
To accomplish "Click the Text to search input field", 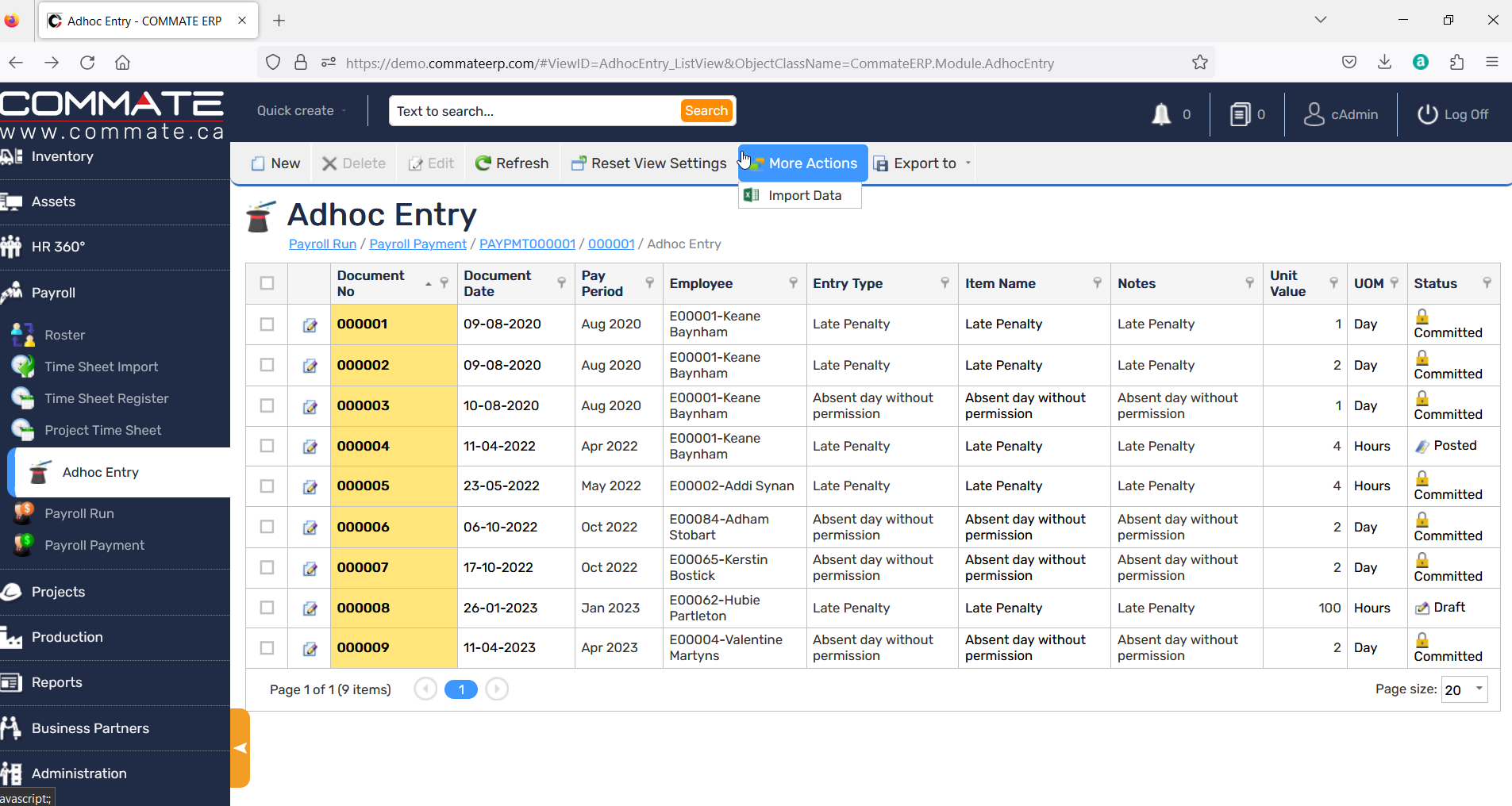I will [x=536, y=111].
